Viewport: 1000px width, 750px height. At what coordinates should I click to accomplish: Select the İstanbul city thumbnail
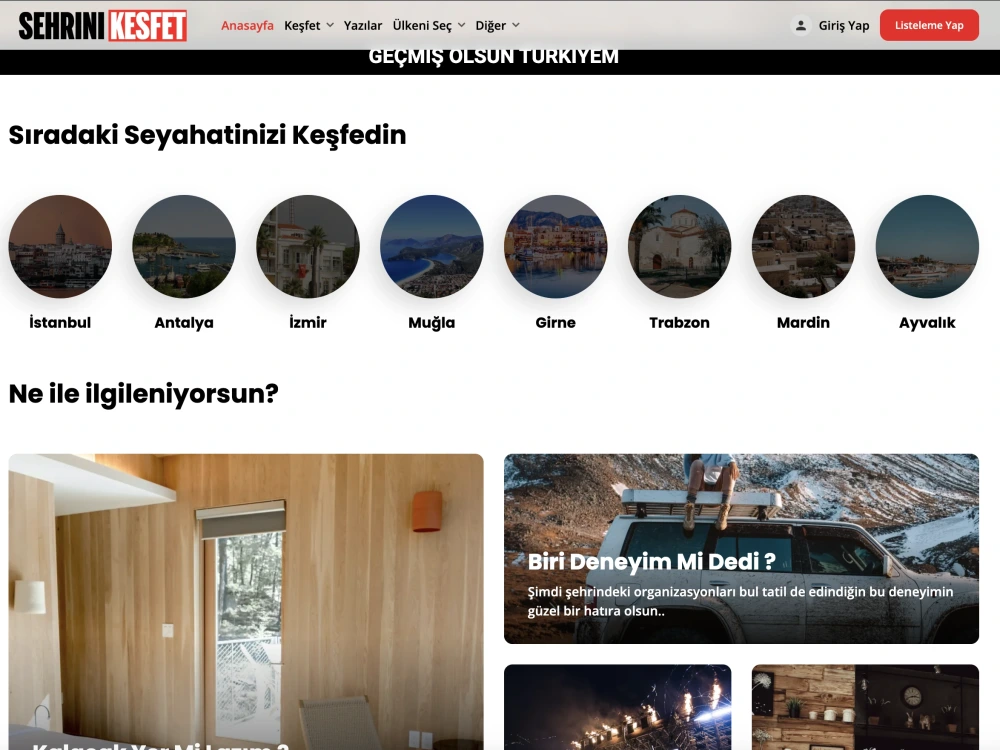coord(60,246)
